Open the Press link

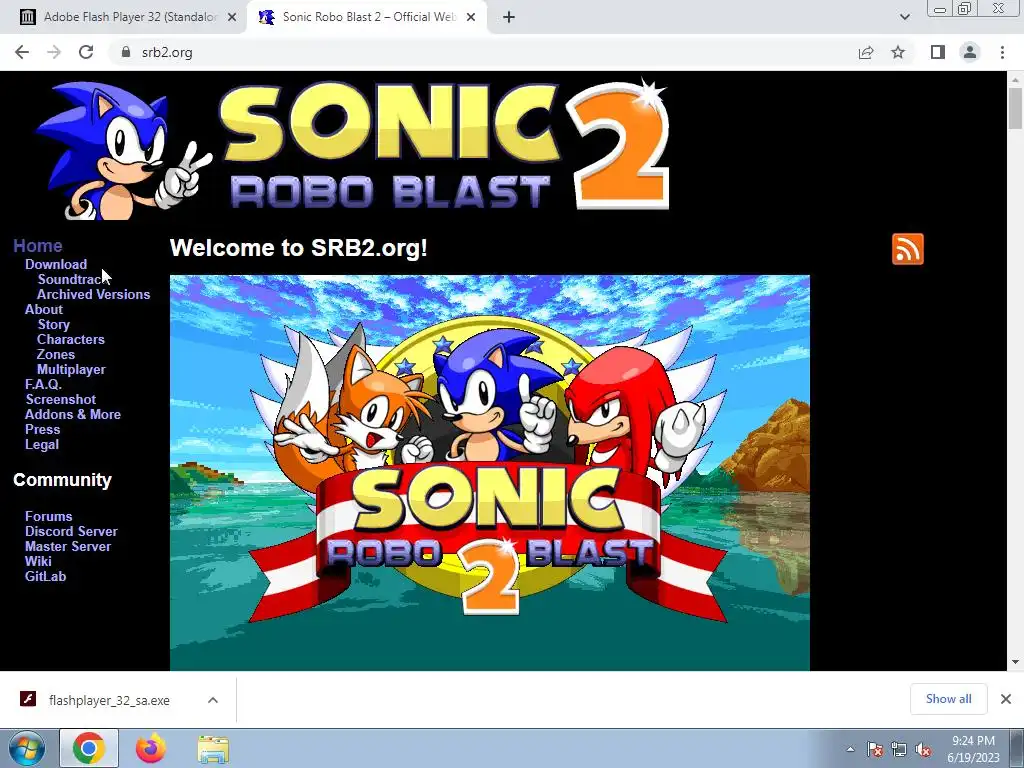42,429
